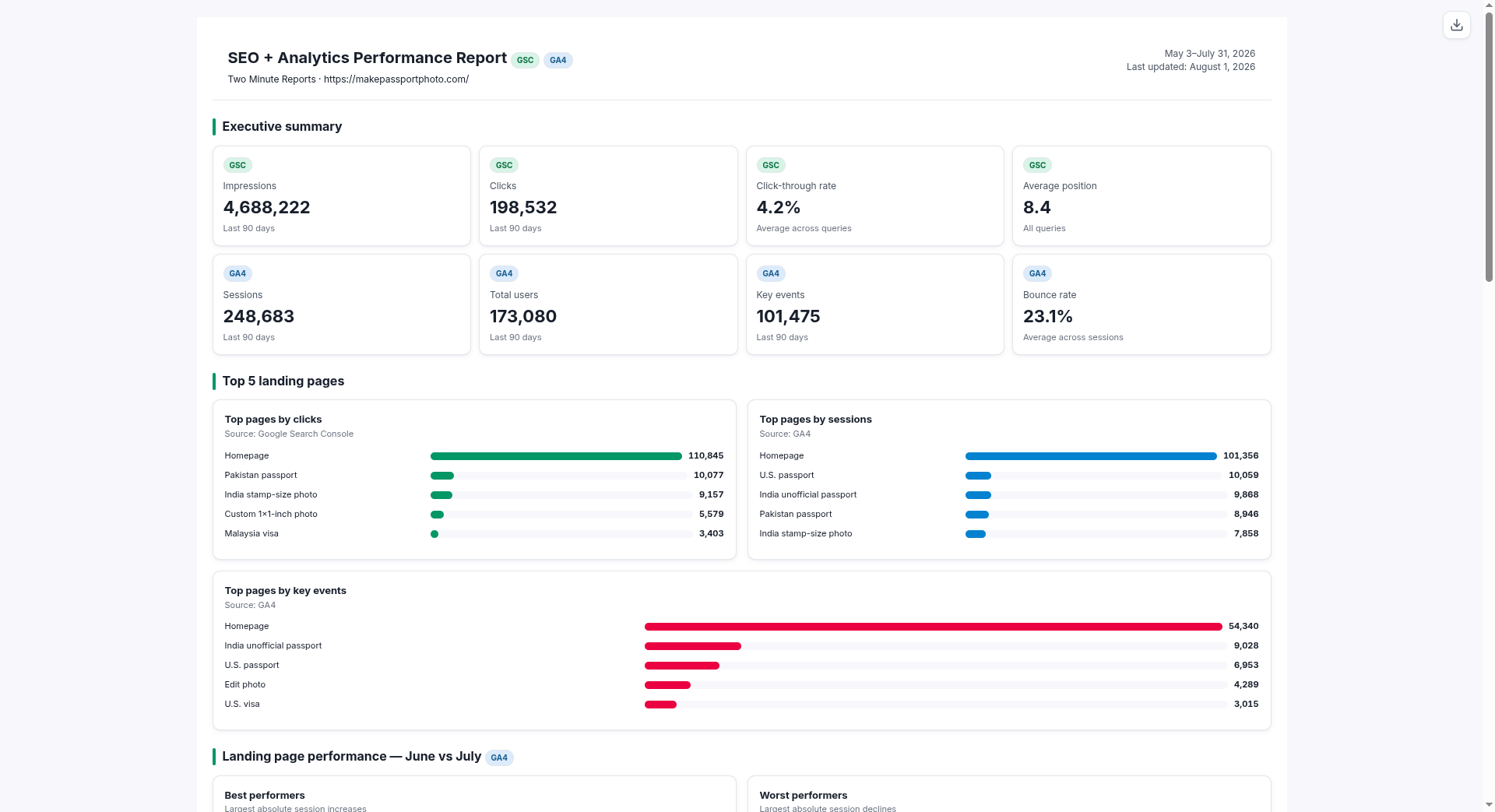Click the GSC badge on the Average position card
The image size is (1495, 812).
click(x=1037, y=165)
